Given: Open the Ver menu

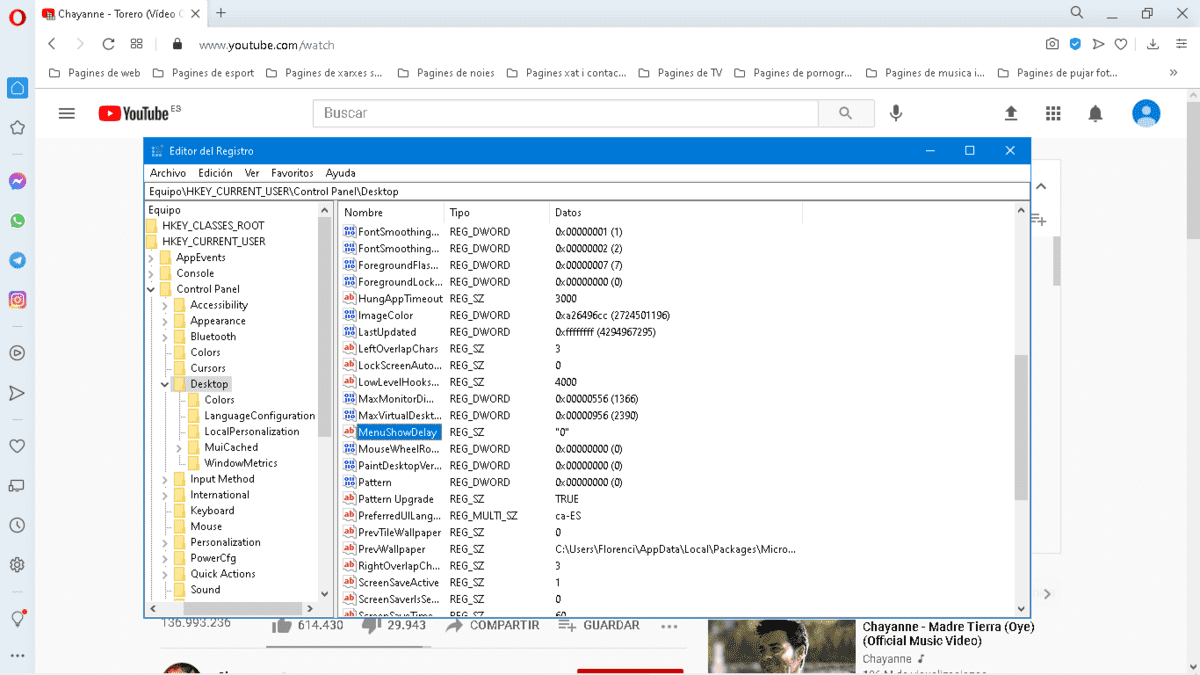Looking at the screenshot, I should click(x=252, y=173).
